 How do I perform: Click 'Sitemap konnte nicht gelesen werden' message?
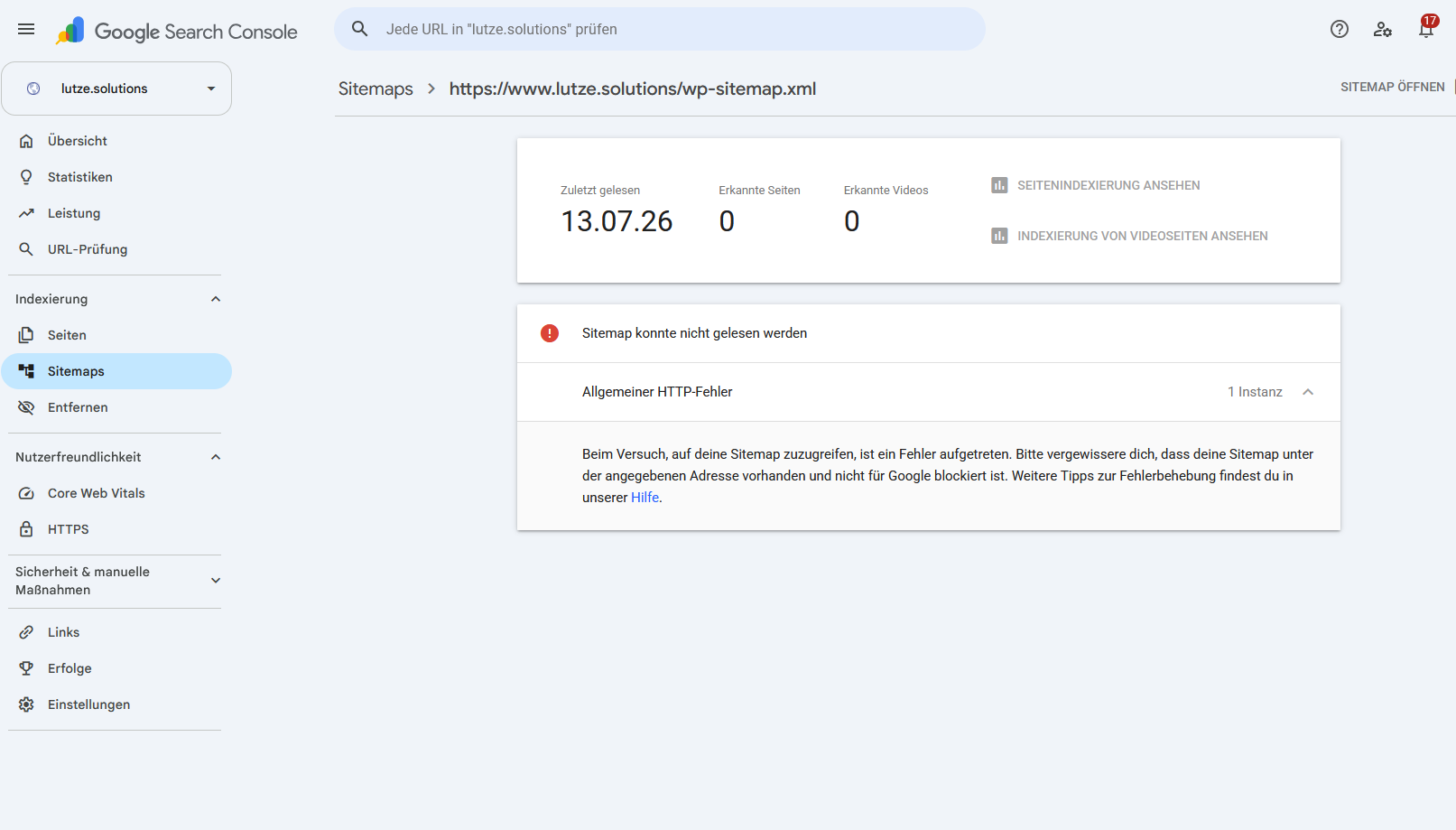694,333
